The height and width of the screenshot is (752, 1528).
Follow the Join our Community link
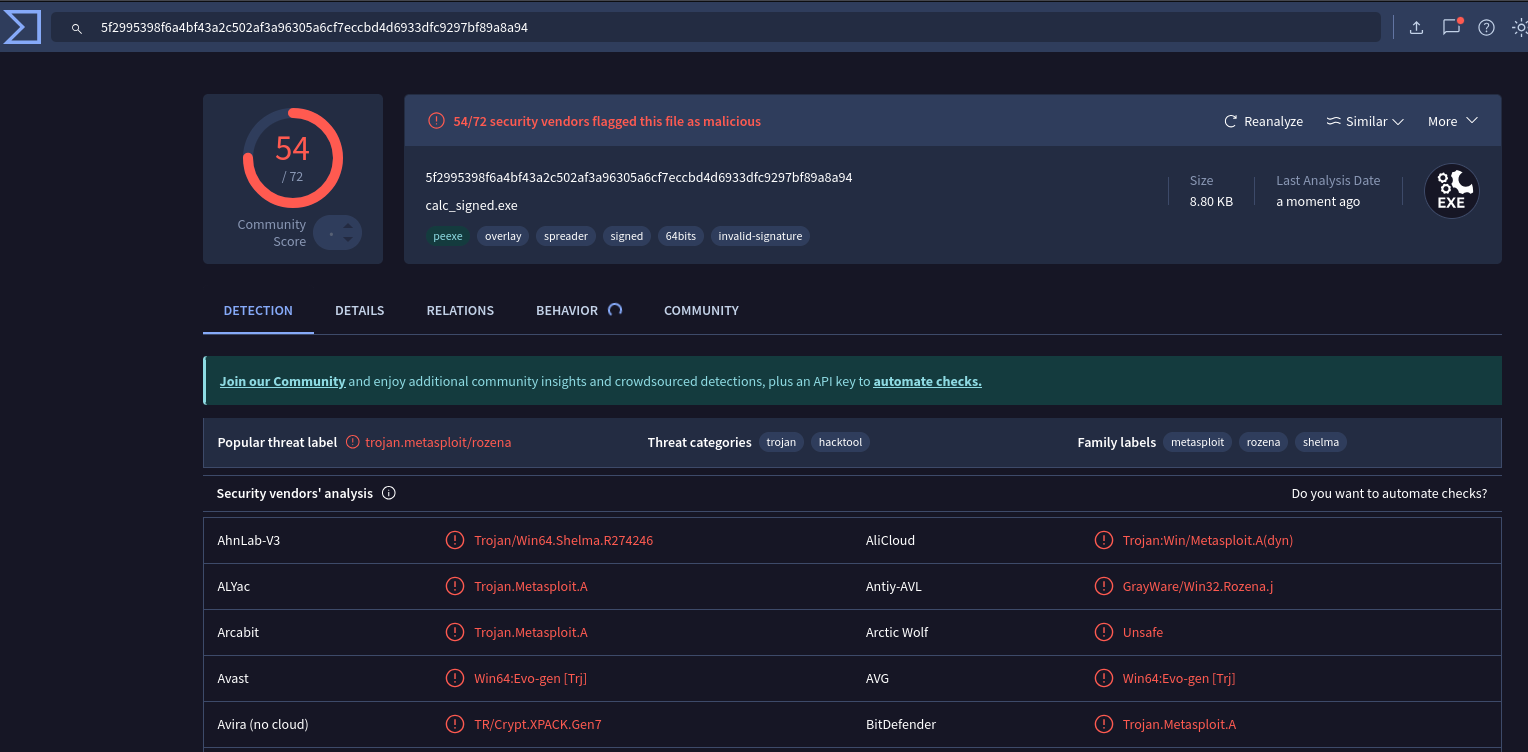[x=282, y=381]
